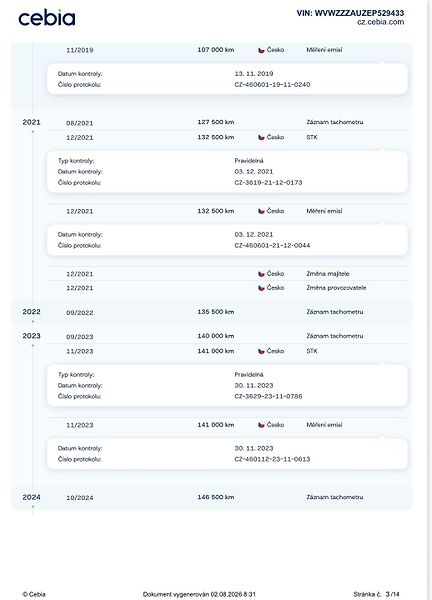Image resolution: width=432 pixels, height=600 pixels.
Task: Click the flag on the 12/2021 Měření emisí row
Action: (x=261, y=211)
